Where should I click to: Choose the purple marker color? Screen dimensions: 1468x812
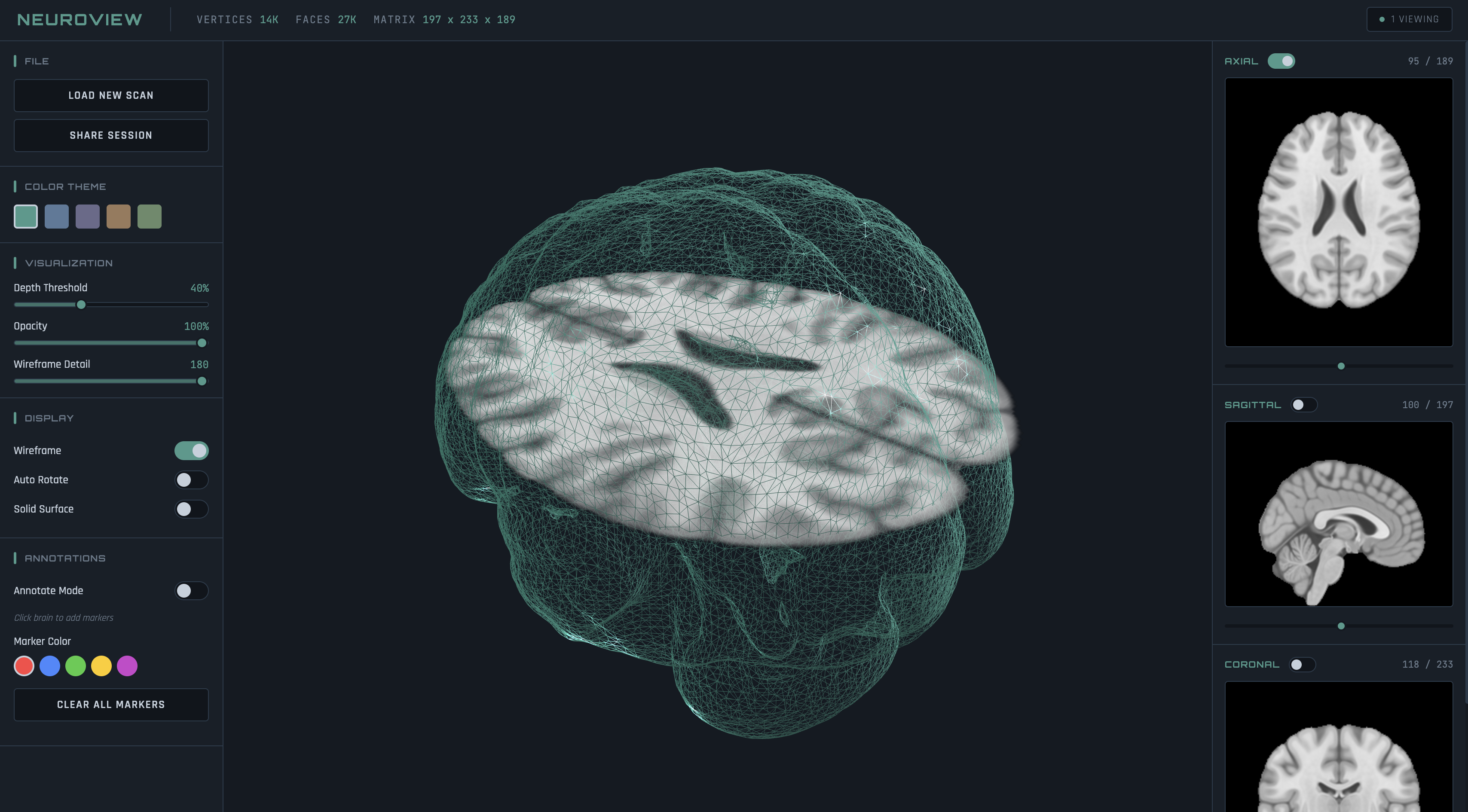coord(127,665)
